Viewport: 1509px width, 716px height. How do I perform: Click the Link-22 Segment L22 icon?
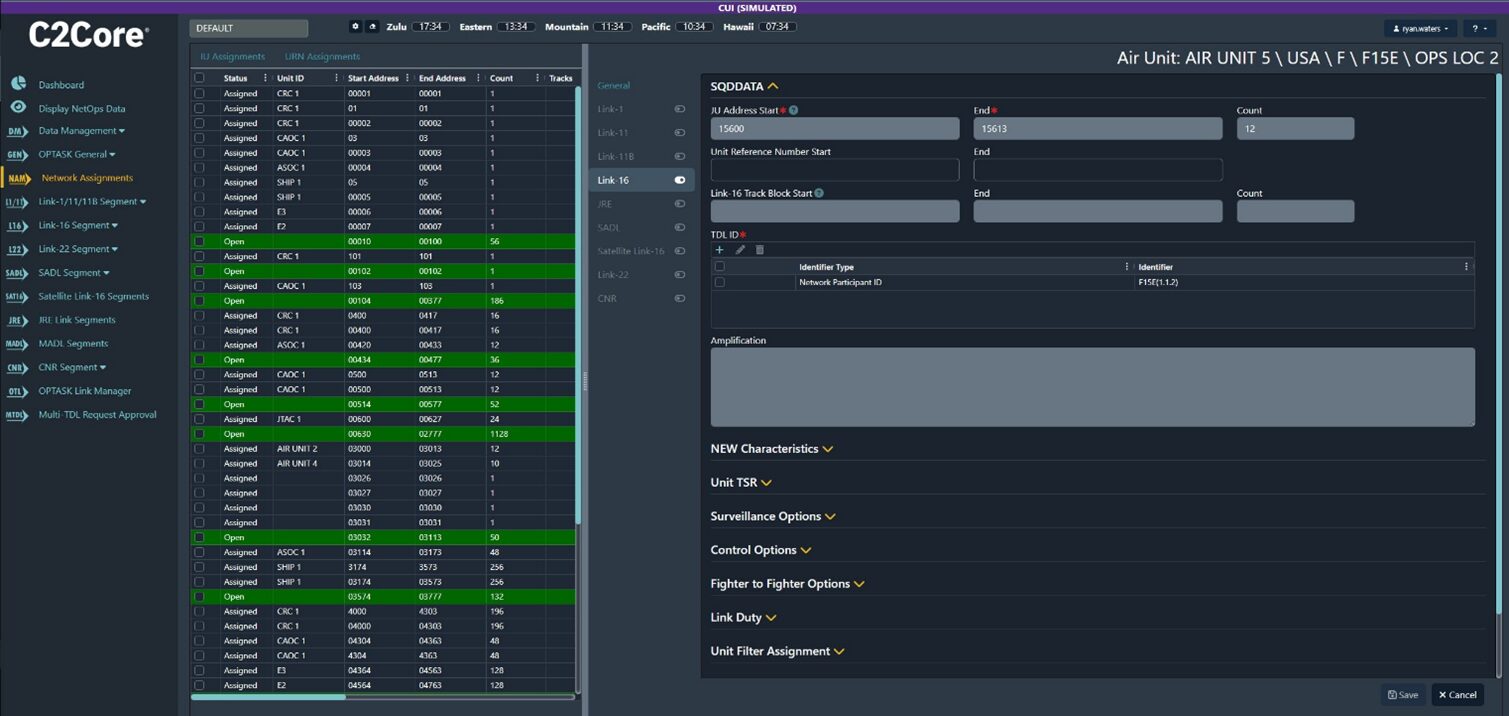17,249
